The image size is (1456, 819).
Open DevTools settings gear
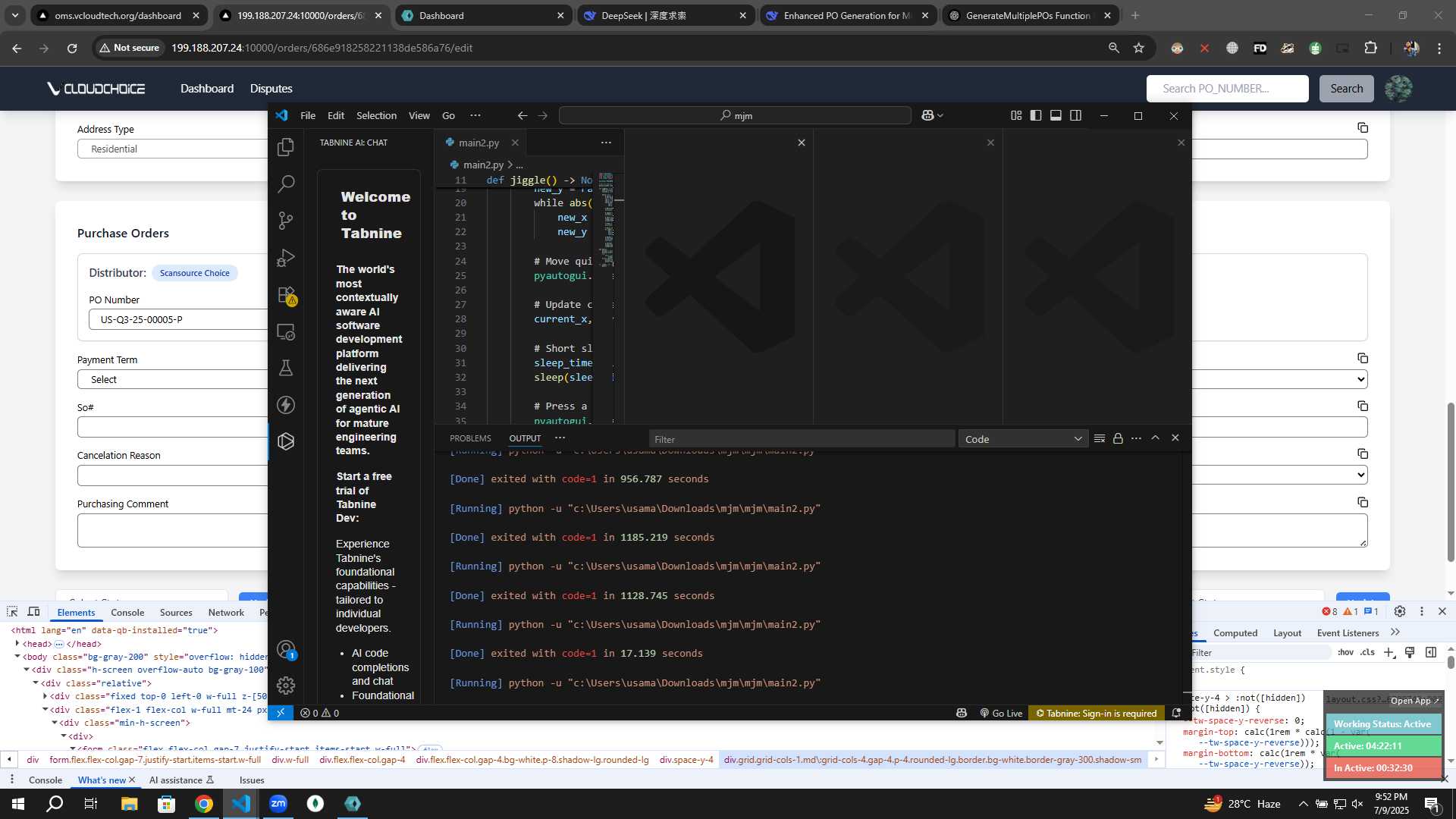click(x=1400, y=611)
